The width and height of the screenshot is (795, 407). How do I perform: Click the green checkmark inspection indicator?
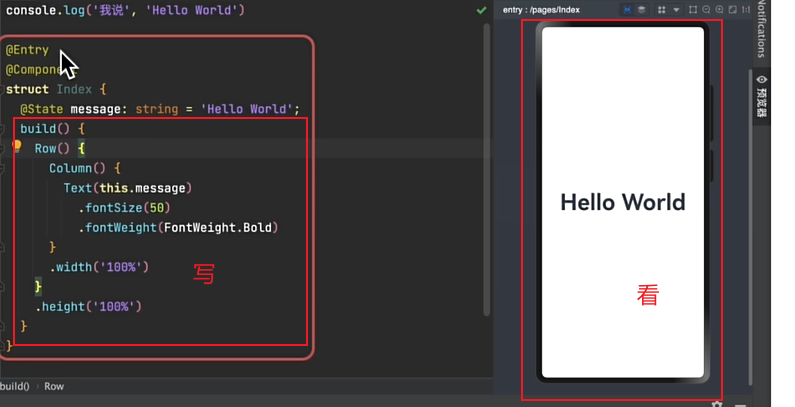(x=482, y=10)
